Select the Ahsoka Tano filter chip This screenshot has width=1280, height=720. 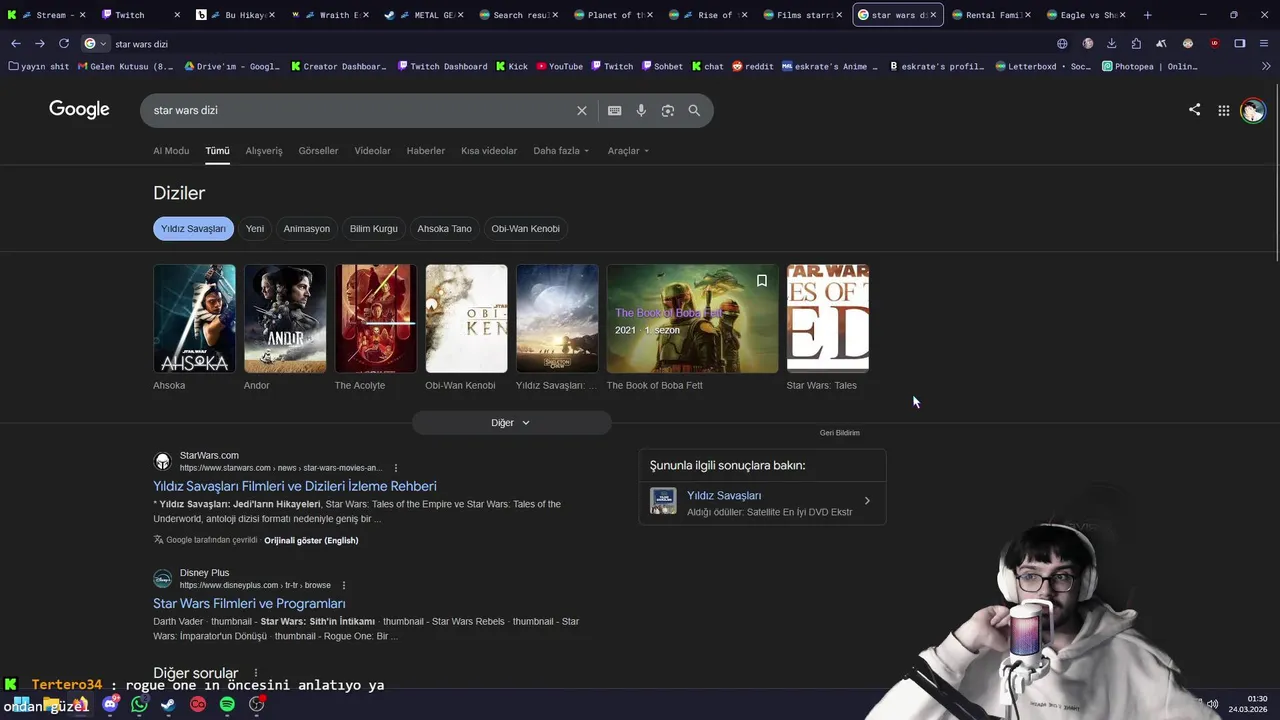click(444, 229)
